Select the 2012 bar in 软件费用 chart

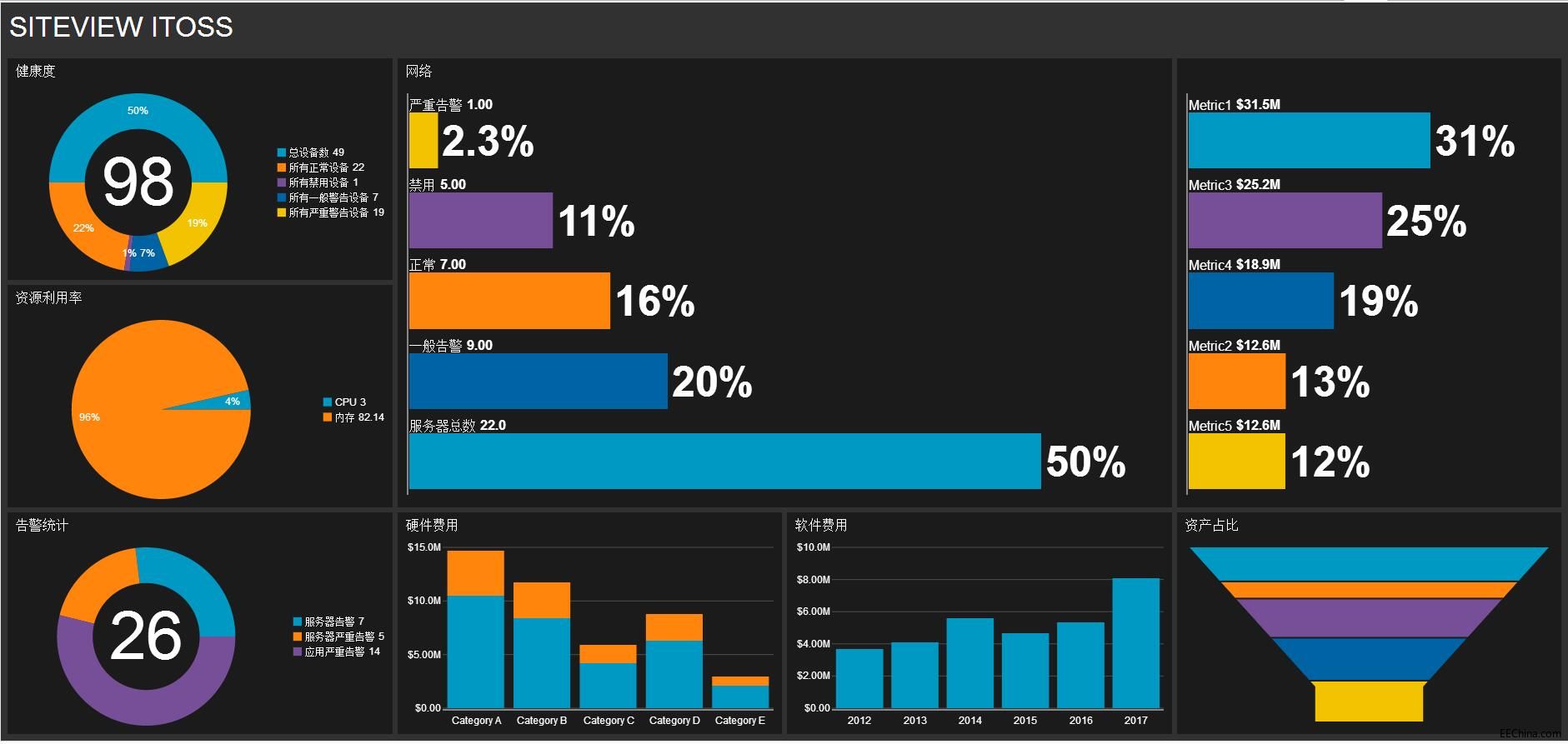859,678
